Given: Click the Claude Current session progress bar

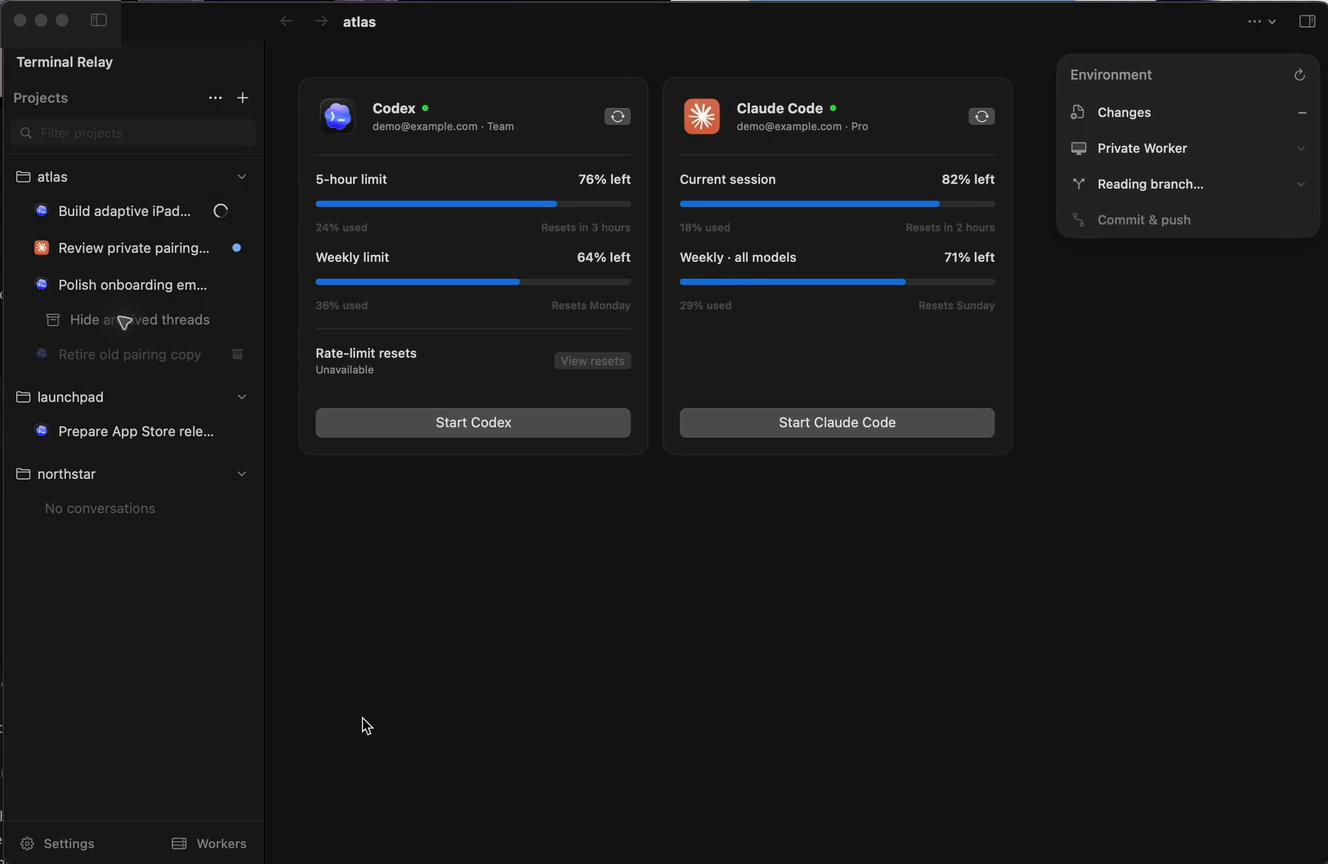Looking at the screenshot, I should 837,204.
